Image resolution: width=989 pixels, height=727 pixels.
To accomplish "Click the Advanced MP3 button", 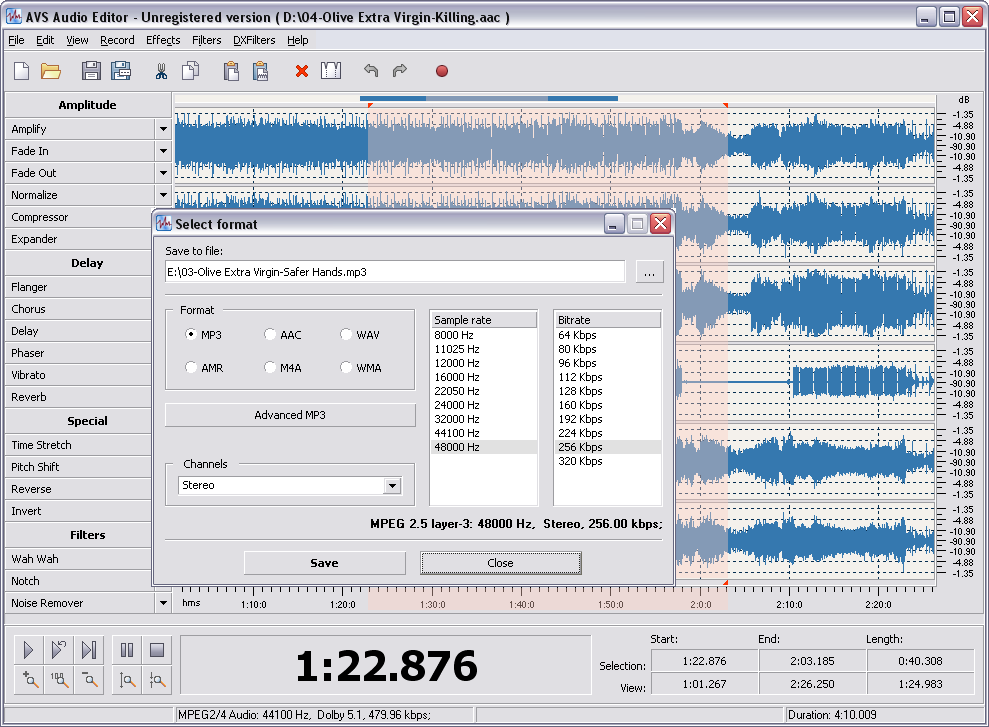I will (290, 415).
